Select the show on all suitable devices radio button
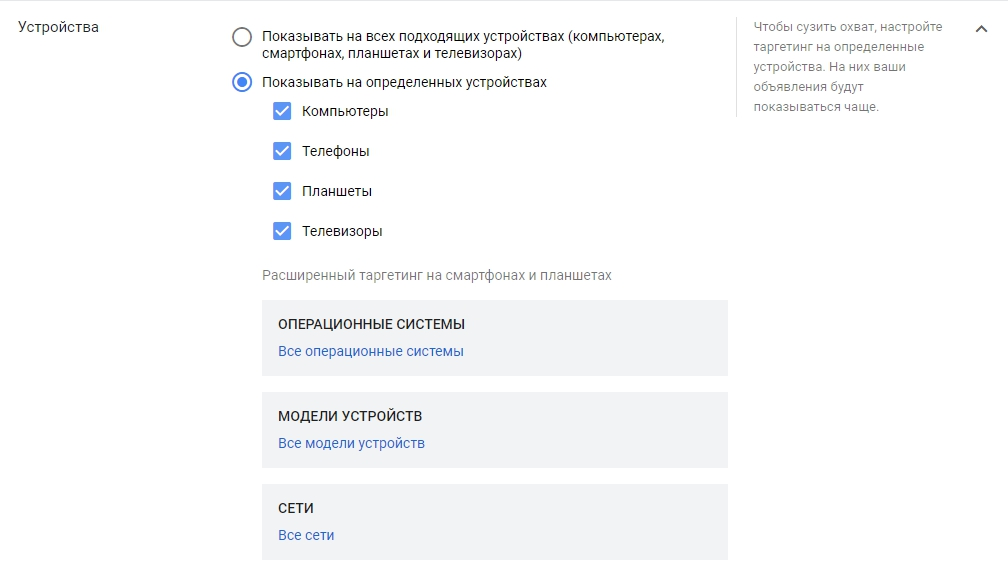 coord(242,38)
